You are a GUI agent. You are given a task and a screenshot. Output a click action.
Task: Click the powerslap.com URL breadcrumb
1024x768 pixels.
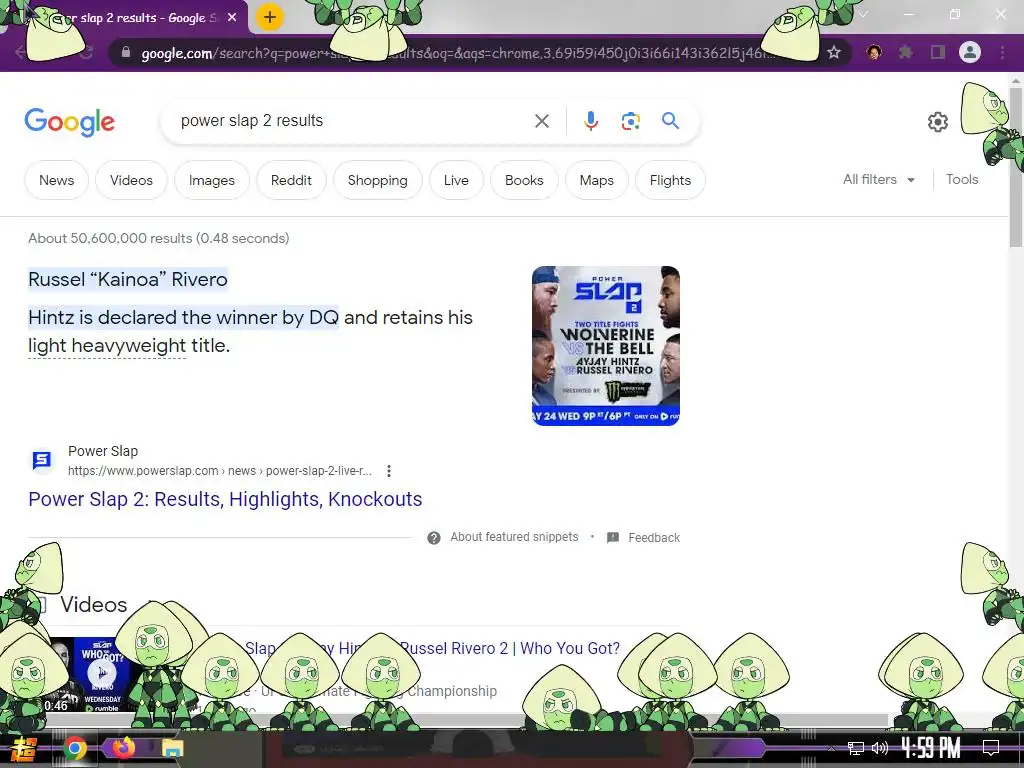[x=219, y=471]
